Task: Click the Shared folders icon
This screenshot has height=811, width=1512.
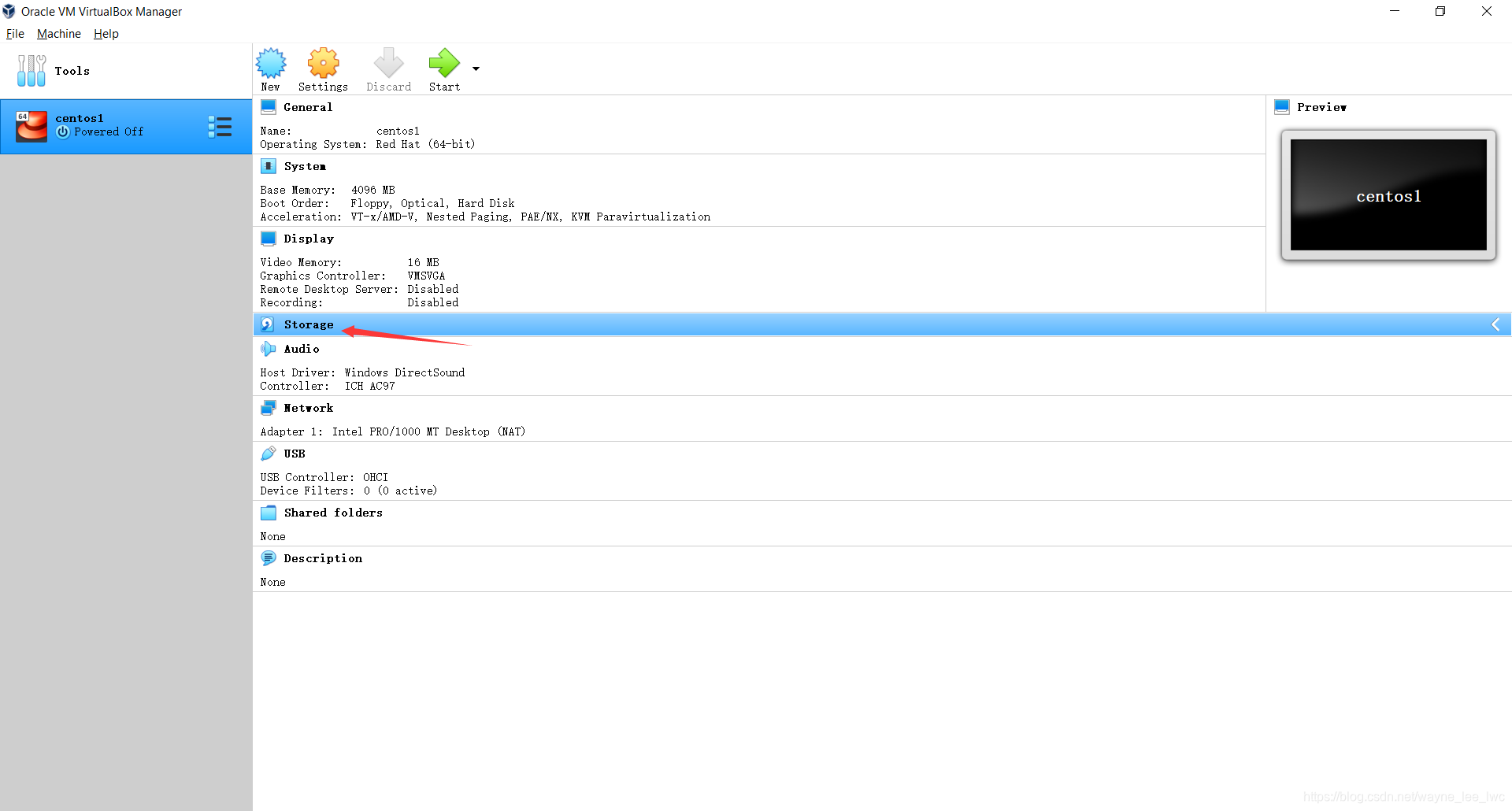Action: pos(269,513)
